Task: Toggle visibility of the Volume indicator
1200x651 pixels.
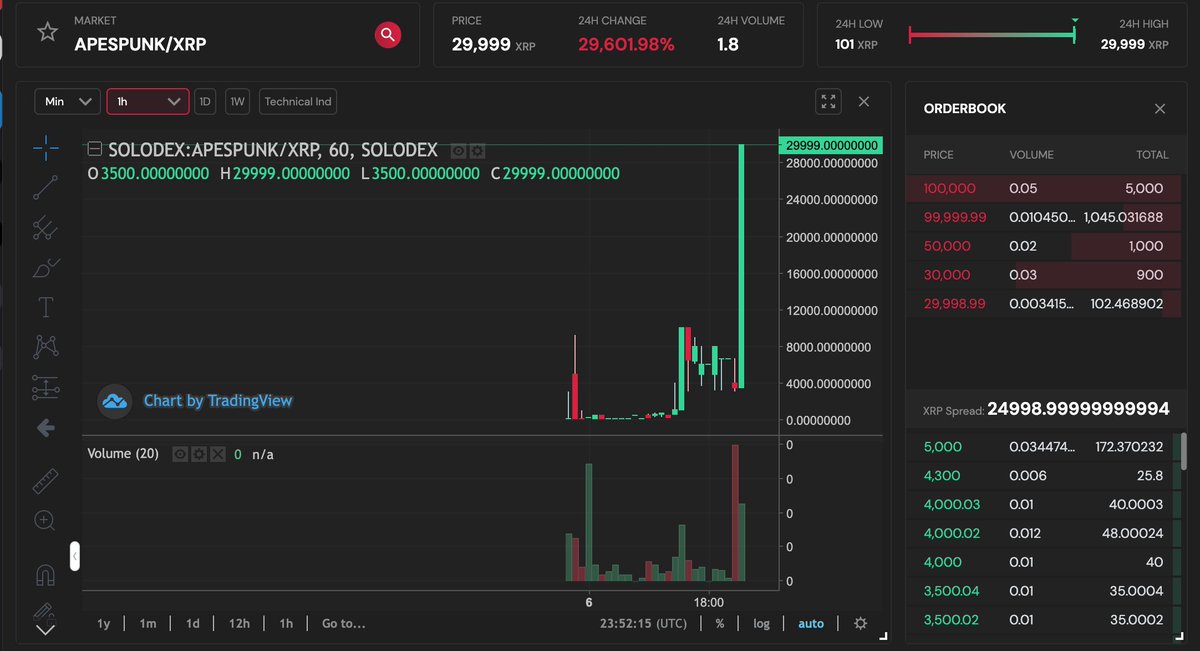Action: tap(179, 455)
